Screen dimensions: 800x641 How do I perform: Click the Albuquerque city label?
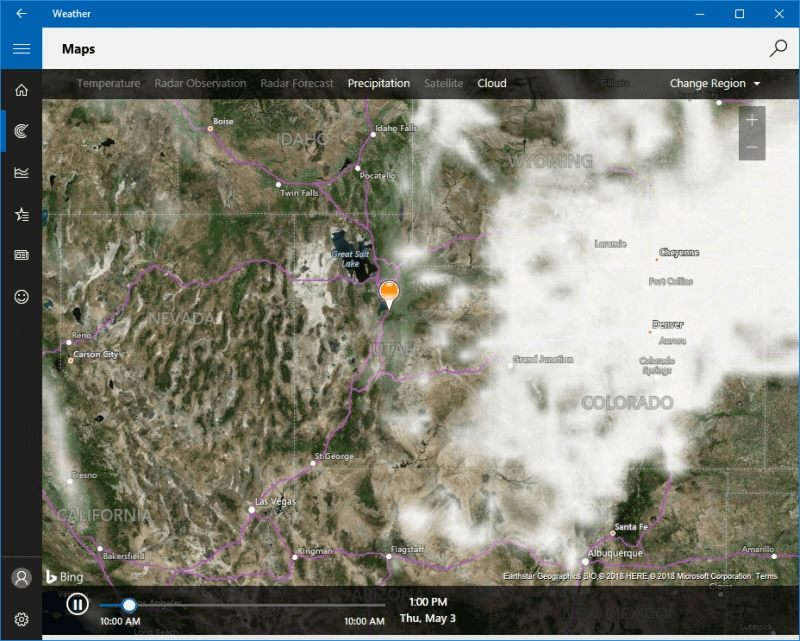pyautogui.click(x=615, y=553)
